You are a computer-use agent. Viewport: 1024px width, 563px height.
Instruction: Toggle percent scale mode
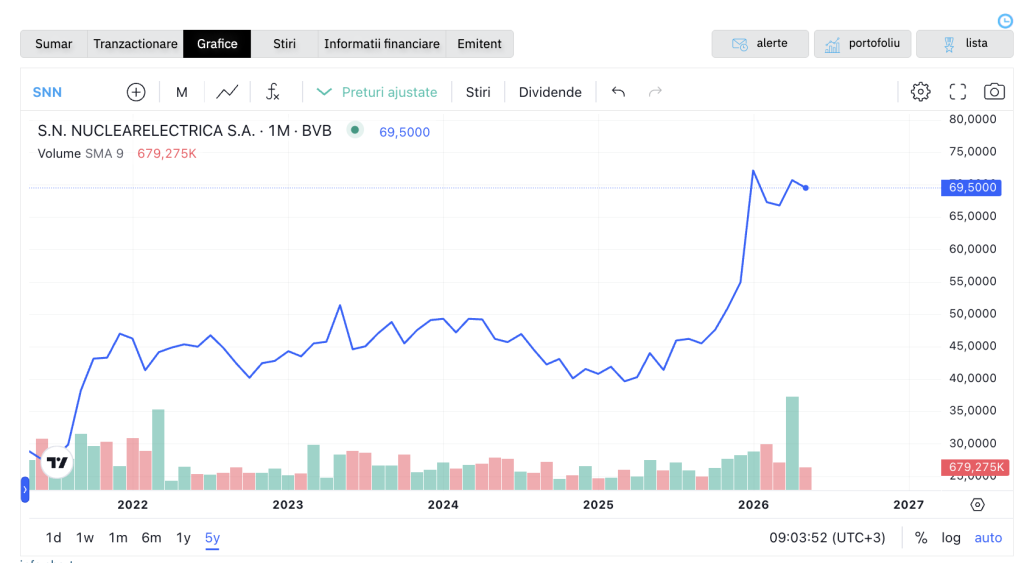coord(921,538)
